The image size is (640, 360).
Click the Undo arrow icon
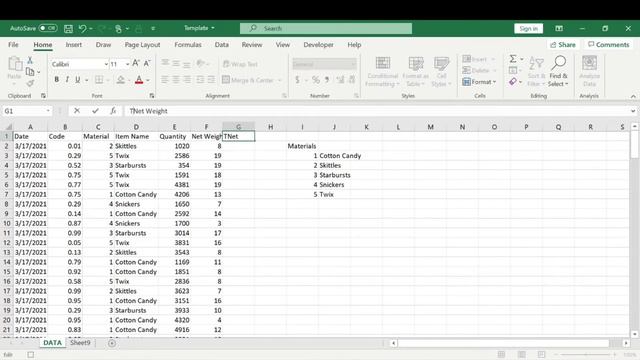[82, 29]
